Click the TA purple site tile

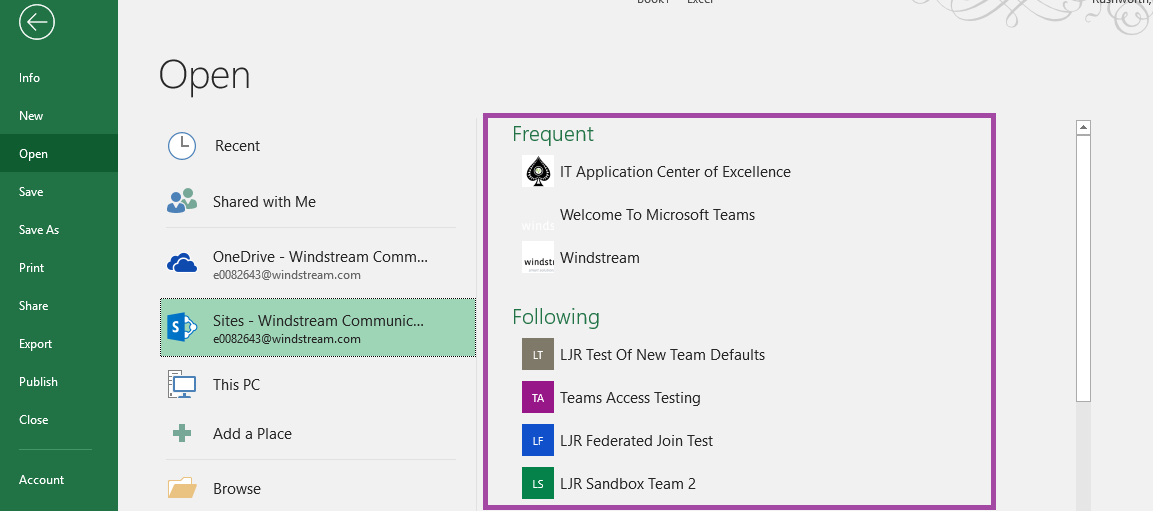pyautogui.click(x=538, y=398)
